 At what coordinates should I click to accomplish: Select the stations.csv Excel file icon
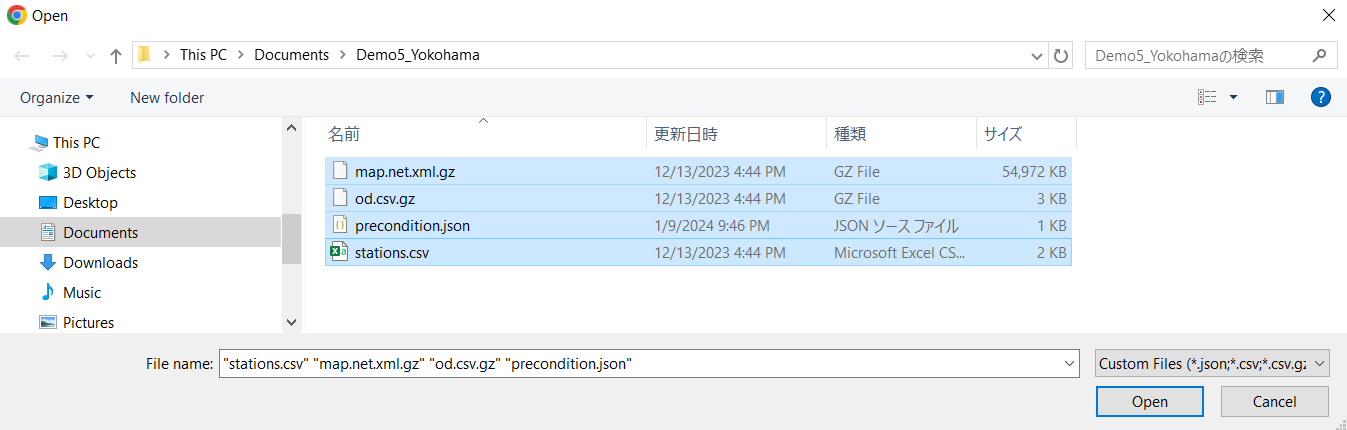[339, 253]
